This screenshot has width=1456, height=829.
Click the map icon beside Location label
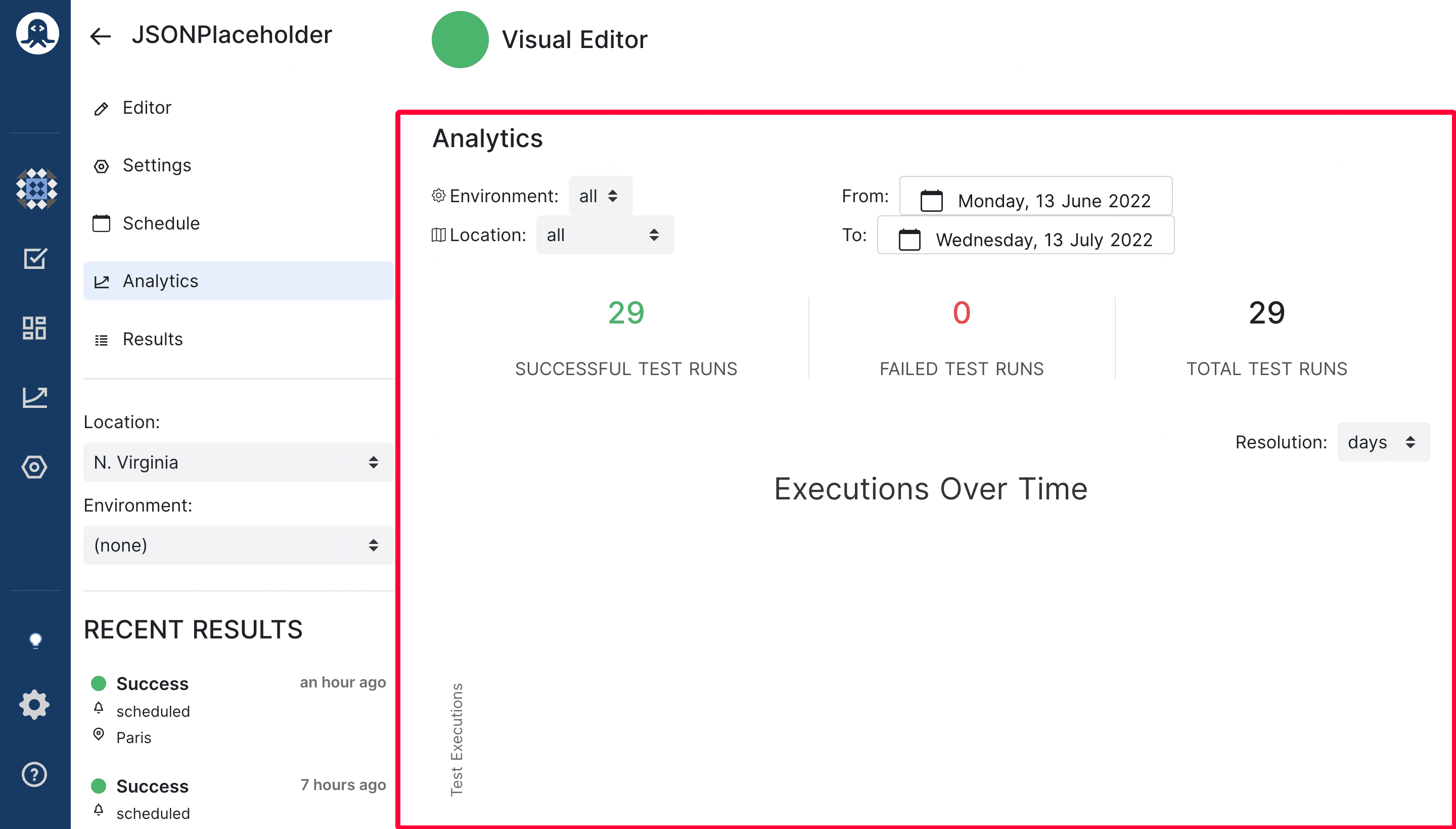(x=438, y=235)
